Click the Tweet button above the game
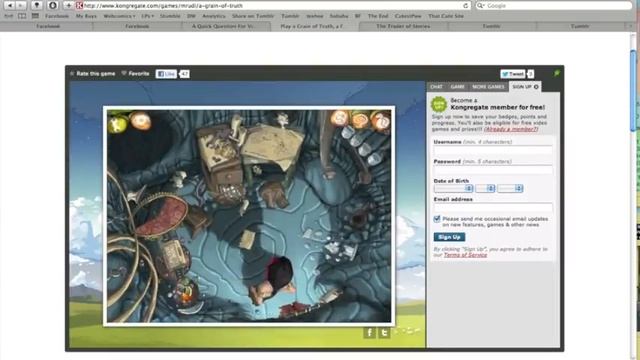Screen dimensions: 640x360 click(513, 74)
